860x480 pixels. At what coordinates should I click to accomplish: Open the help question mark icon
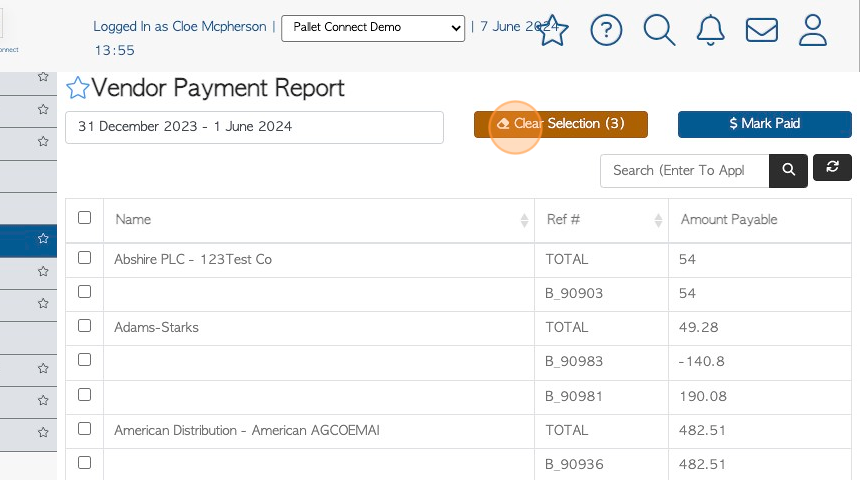(606, 30)
